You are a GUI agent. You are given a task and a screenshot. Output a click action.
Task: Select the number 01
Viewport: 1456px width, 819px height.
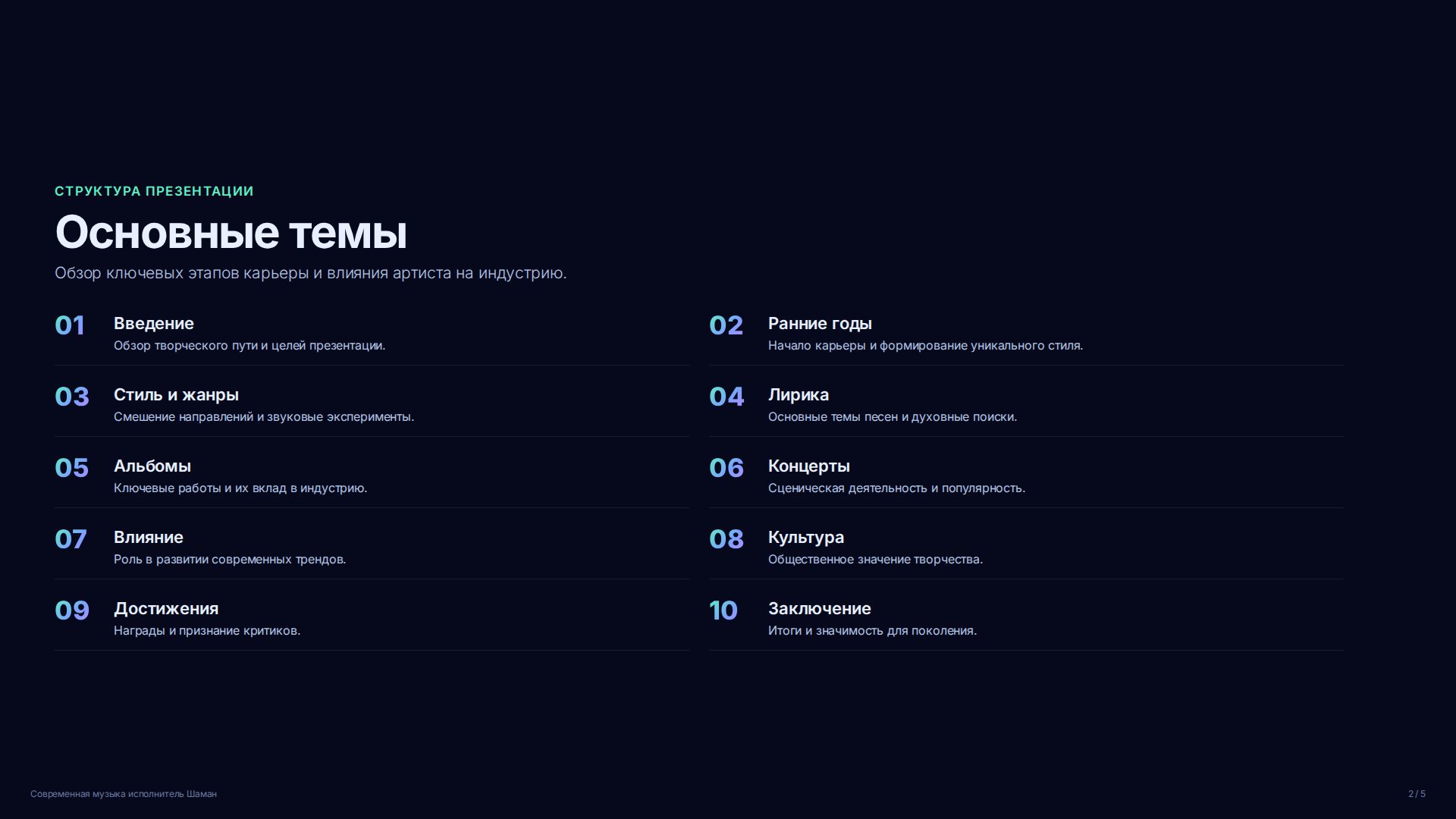tap(70, 325)
